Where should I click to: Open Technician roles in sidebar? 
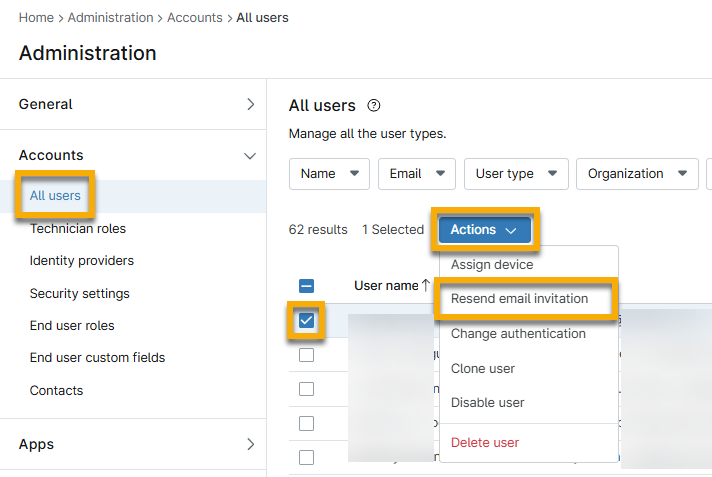click(78, 229)
